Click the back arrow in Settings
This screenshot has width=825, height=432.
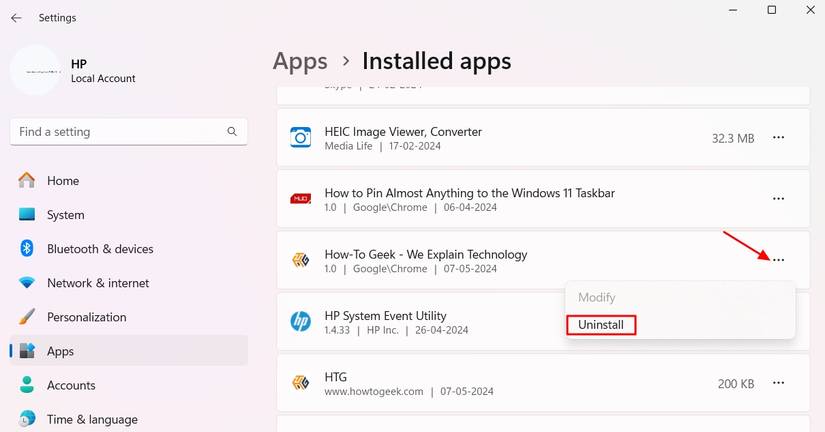pos(16,18)
